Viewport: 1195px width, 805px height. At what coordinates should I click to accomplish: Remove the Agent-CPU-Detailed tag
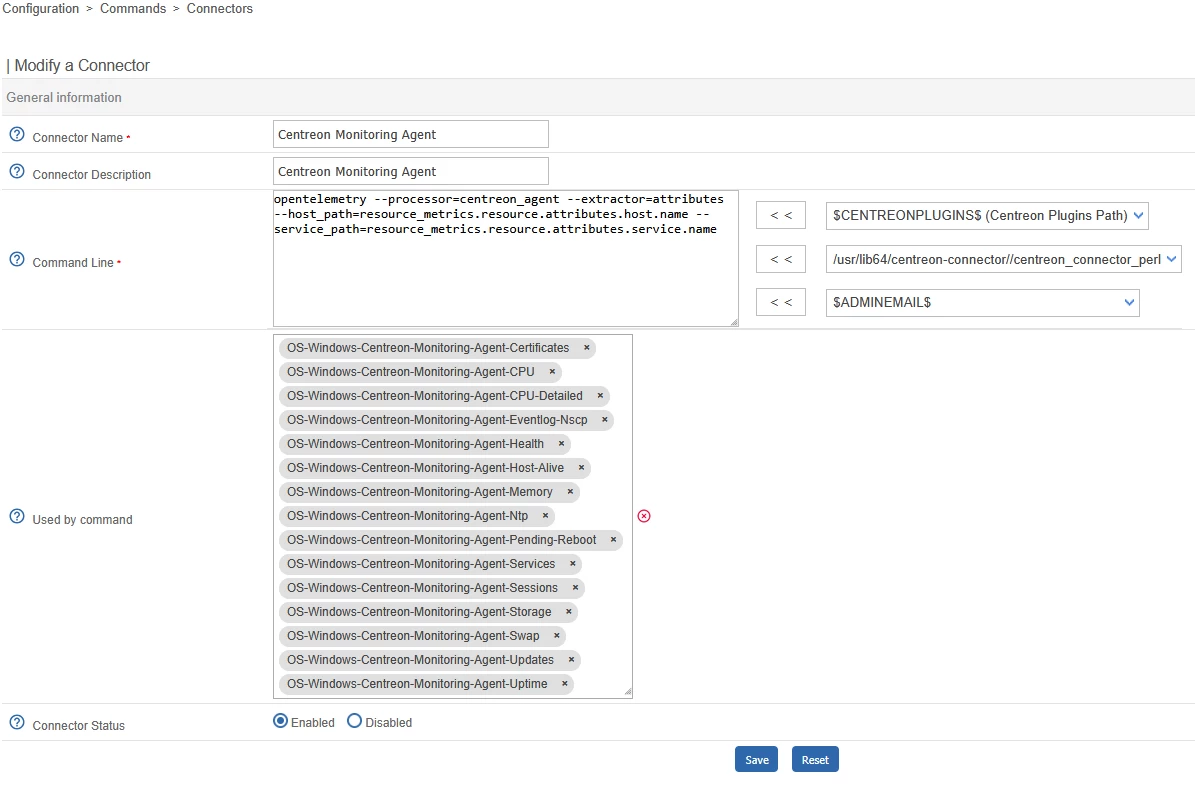601,396
